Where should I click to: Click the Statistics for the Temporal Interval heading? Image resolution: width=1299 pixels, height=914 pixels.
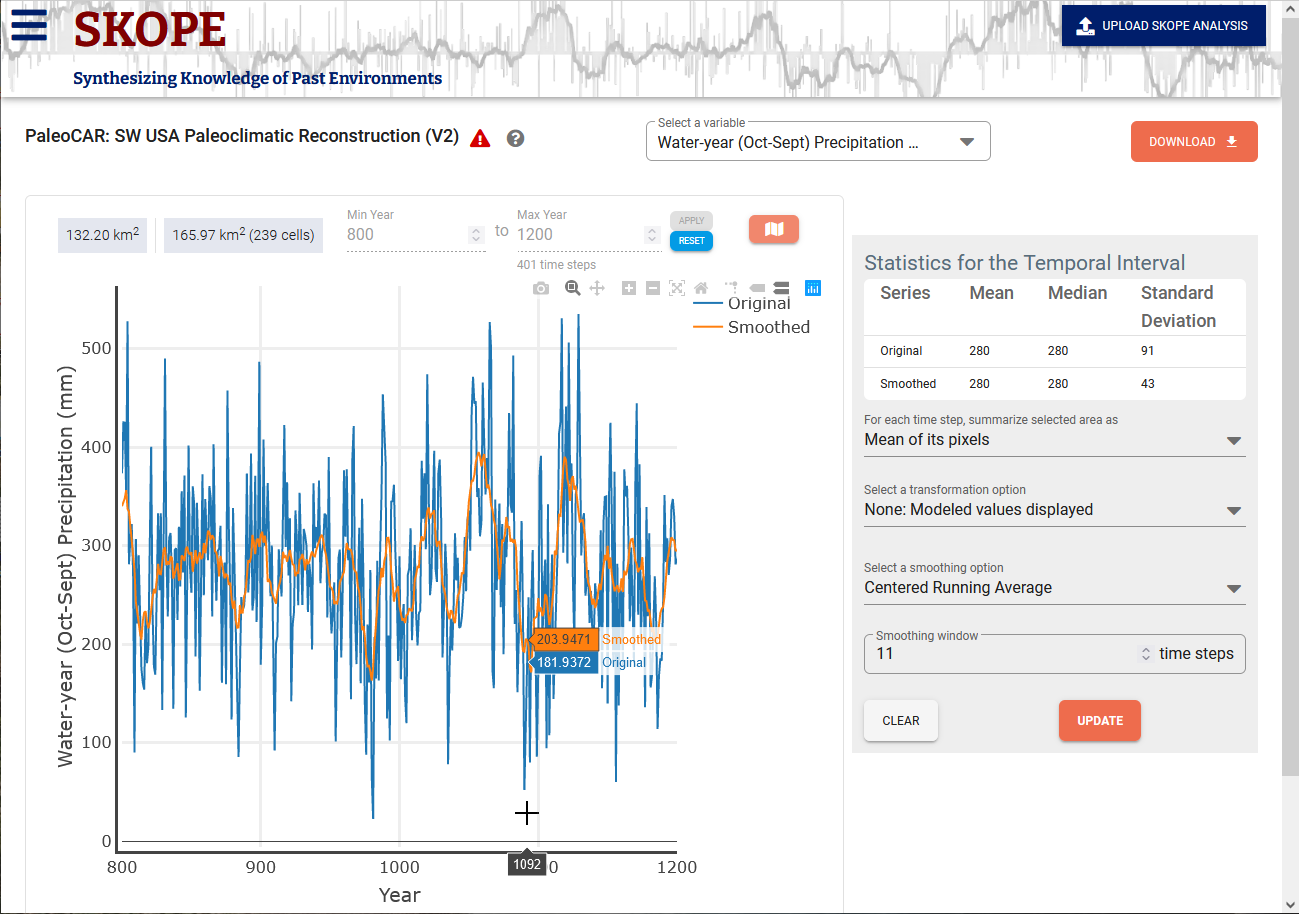click(1024, 263)
